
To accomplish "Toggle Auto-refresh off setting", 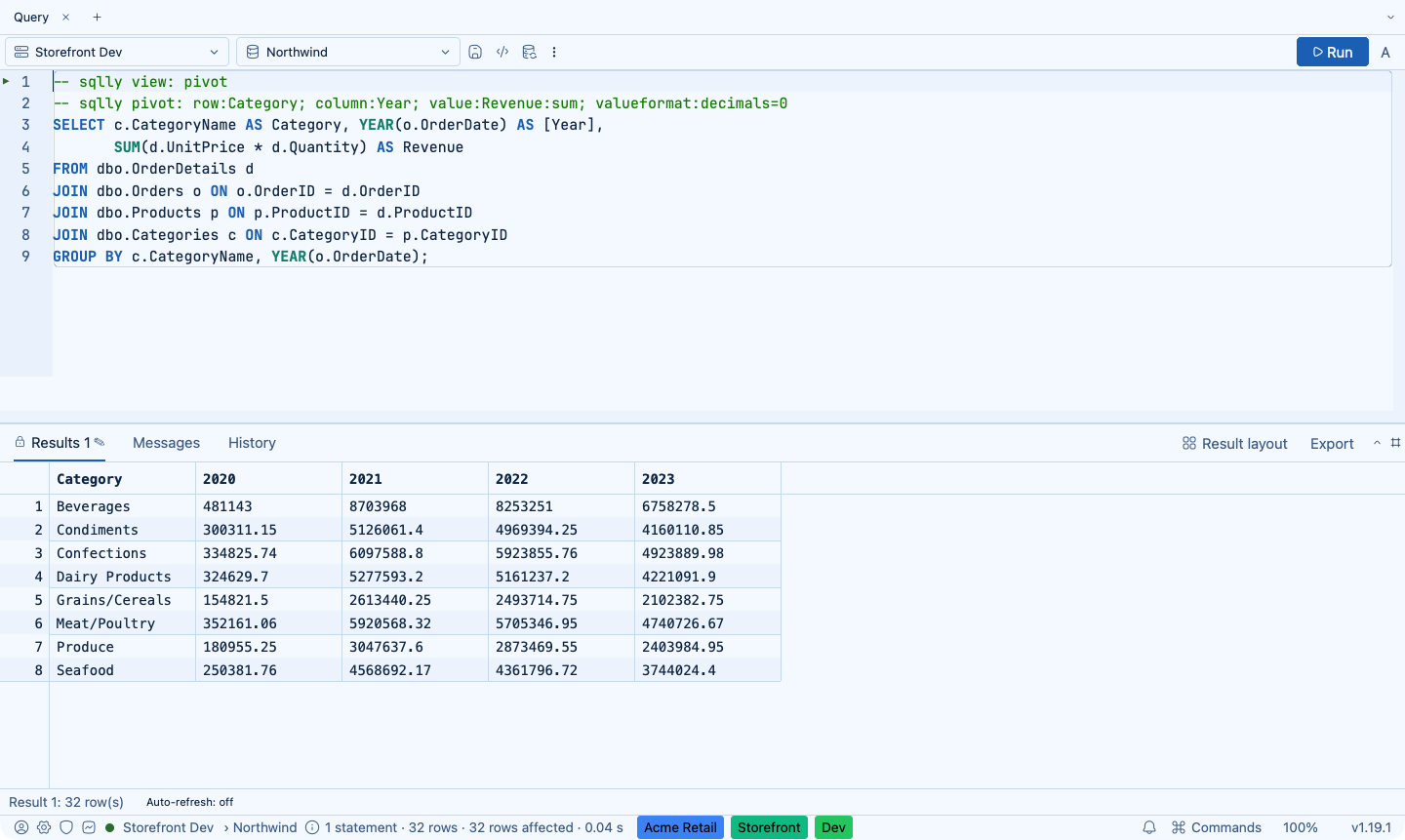I will [x=189, y=802].
